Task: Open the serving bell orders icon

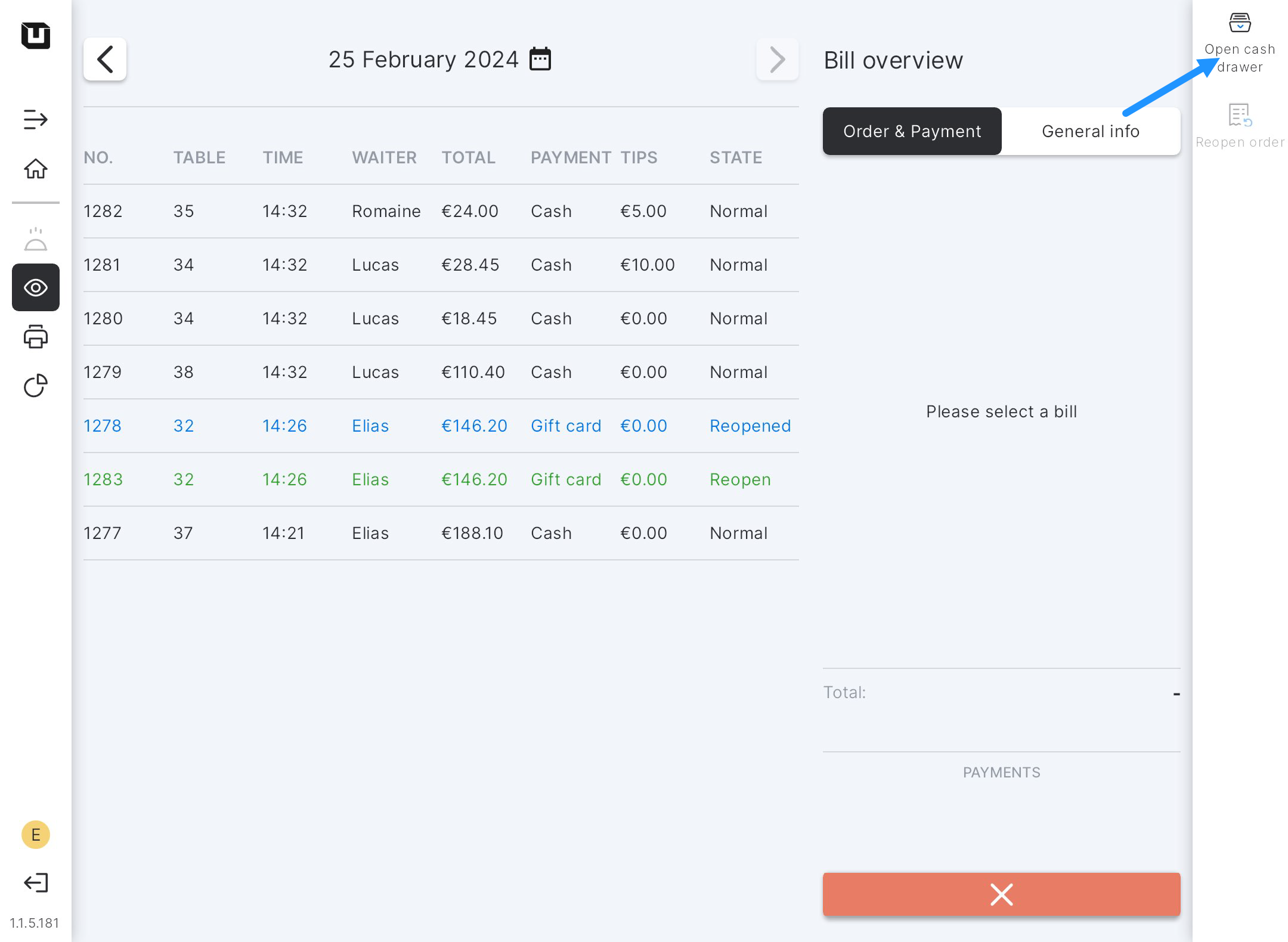Action: tap(36, 240)
